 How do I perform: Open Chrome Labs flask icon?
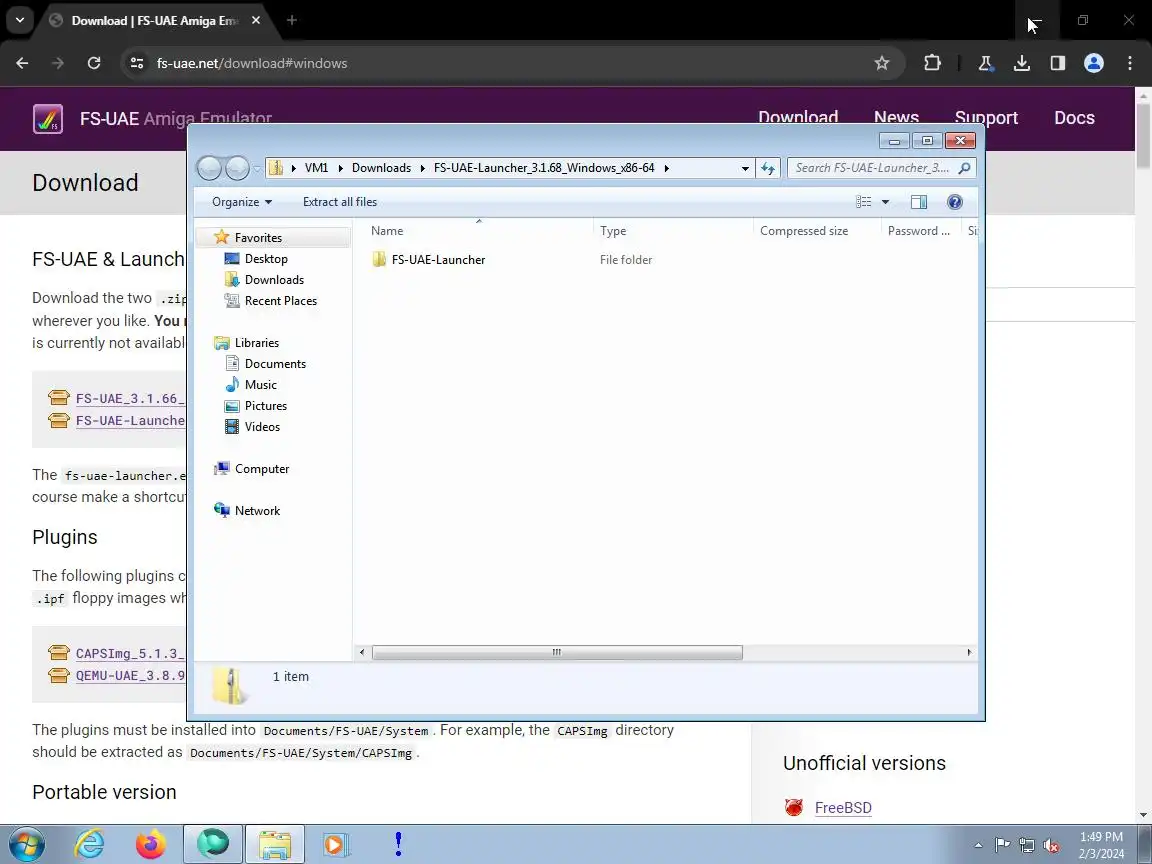pyautogui.click(x=985, y=63)
